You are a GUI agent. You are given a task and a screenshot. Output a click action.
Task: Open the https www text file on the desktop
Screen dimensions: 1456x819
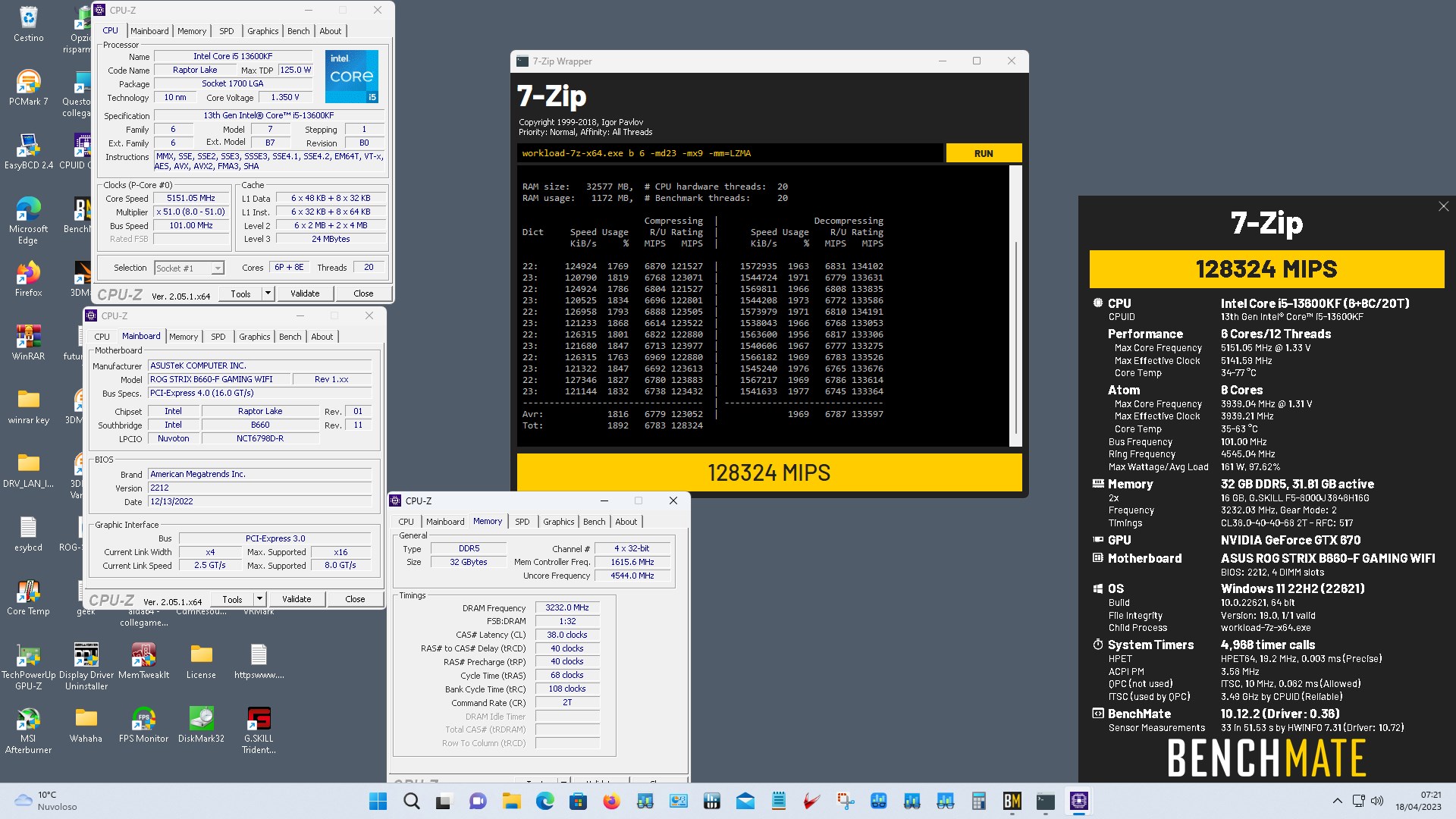[259, 661]
